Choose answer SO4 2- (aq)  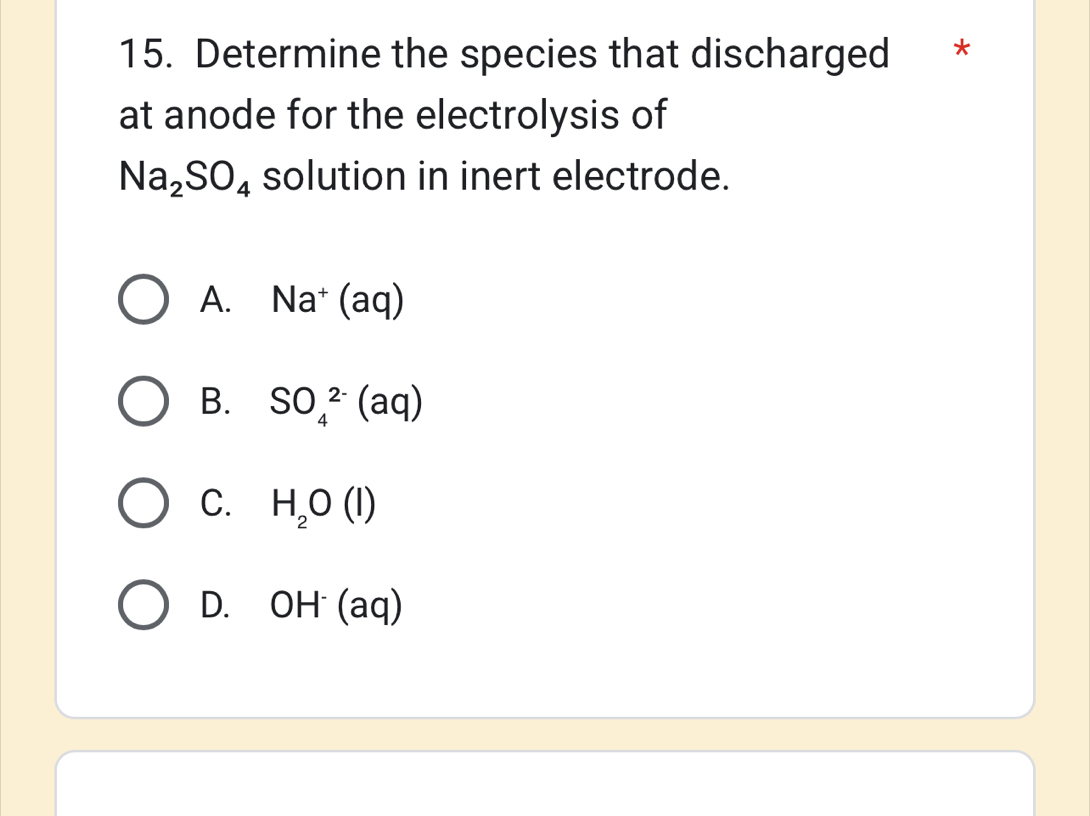[348, 403]
